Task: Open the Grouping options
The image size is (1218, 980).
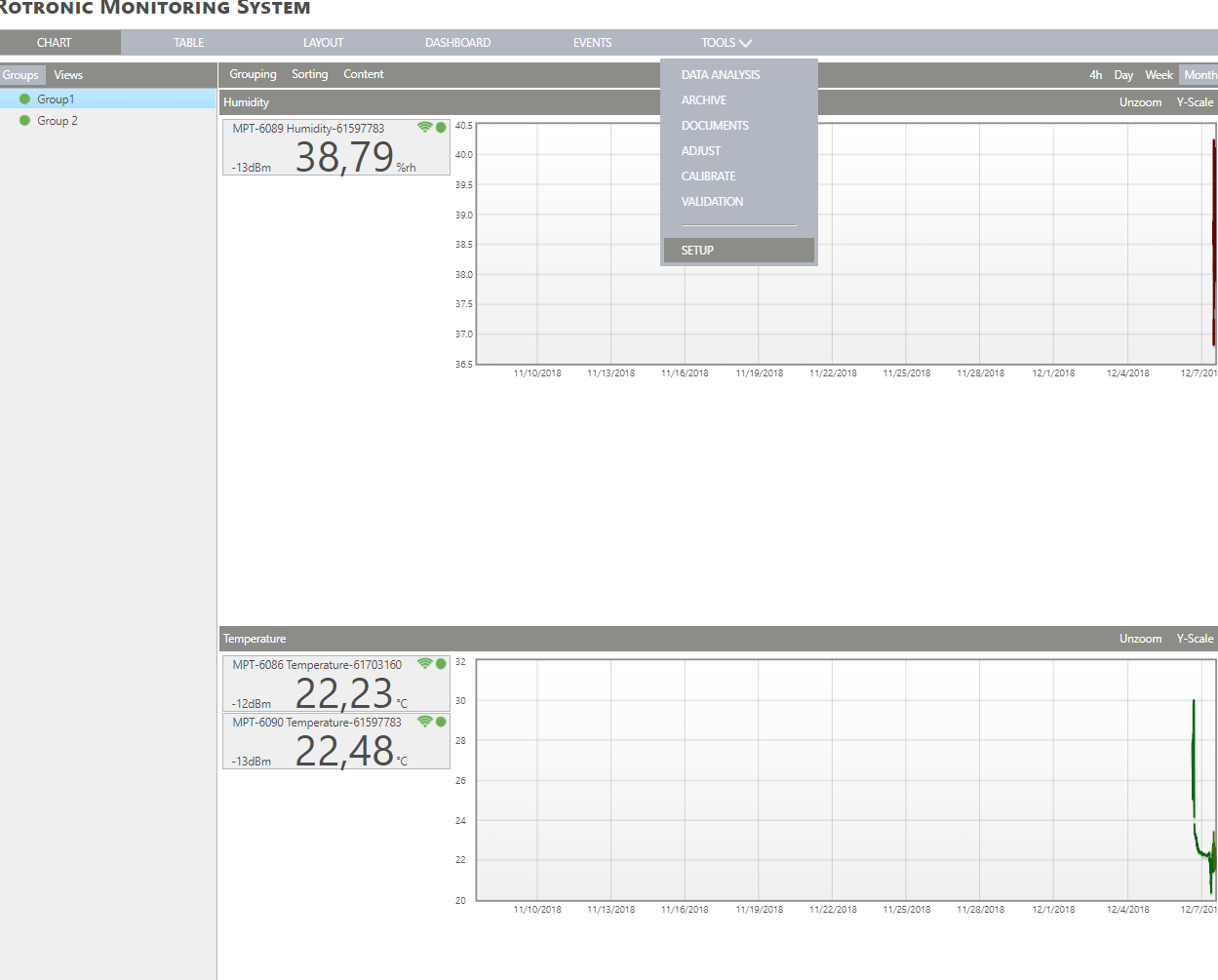Action: 253,74
